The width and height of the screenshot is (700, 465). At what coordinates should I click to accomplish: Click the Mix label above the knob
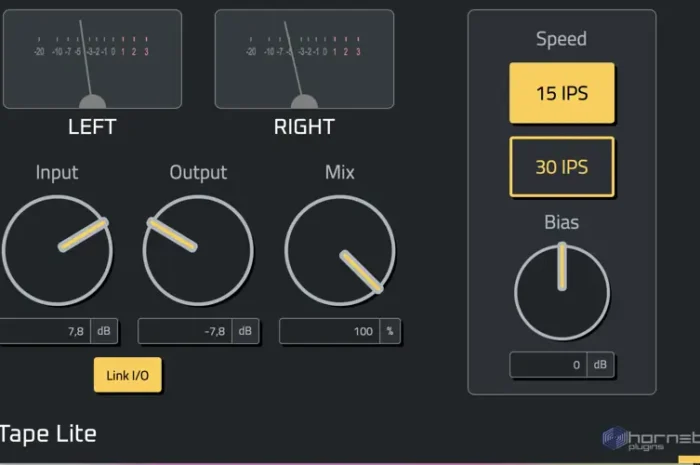pos(340,172)
